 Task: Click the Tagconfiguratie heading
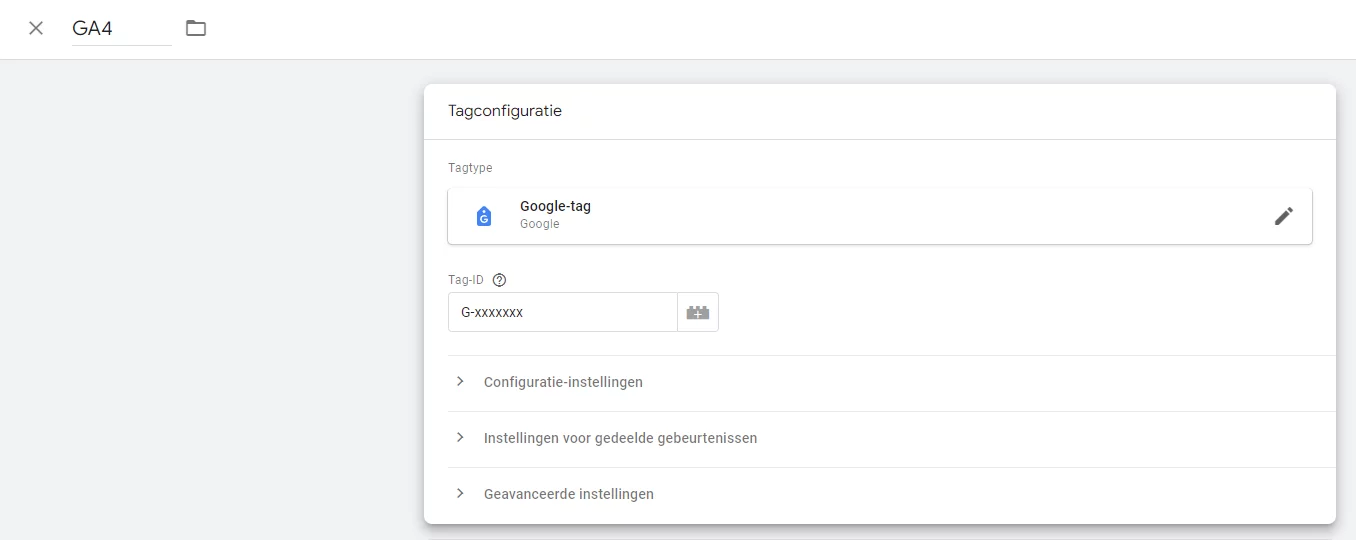505,111
